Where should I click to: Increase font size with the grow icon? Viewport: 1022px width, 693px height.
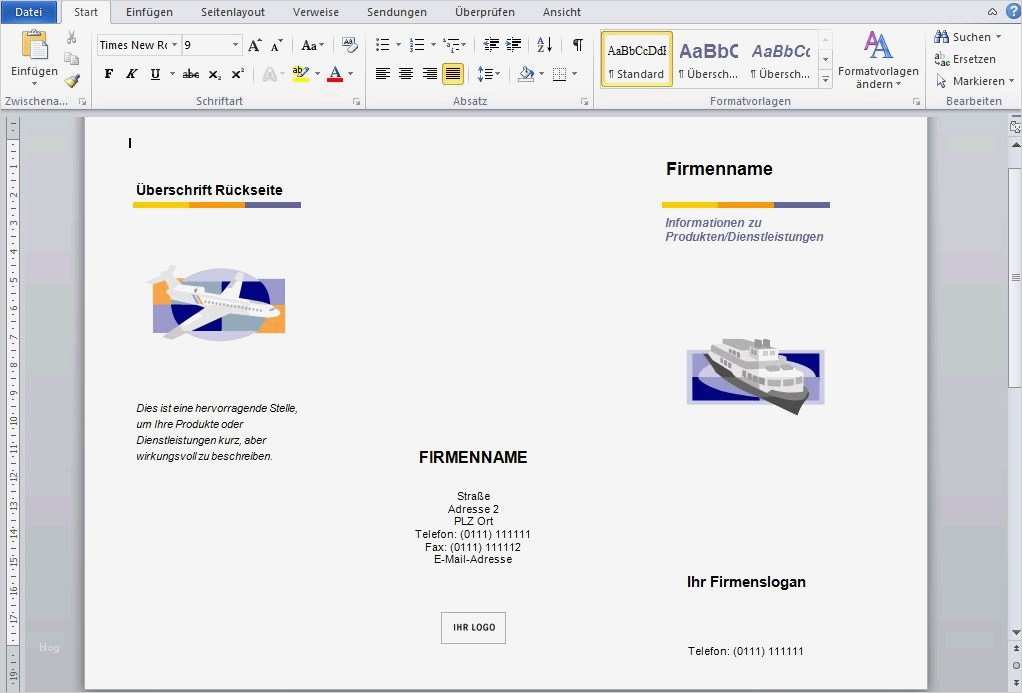point(255,45)
